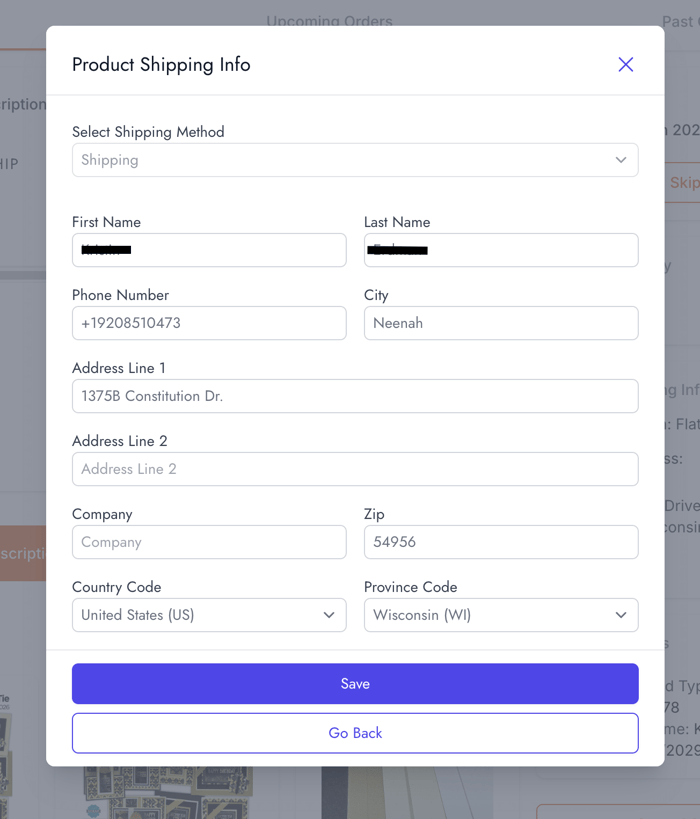Open the Select Shipping Method dropdown

point(355,160)
